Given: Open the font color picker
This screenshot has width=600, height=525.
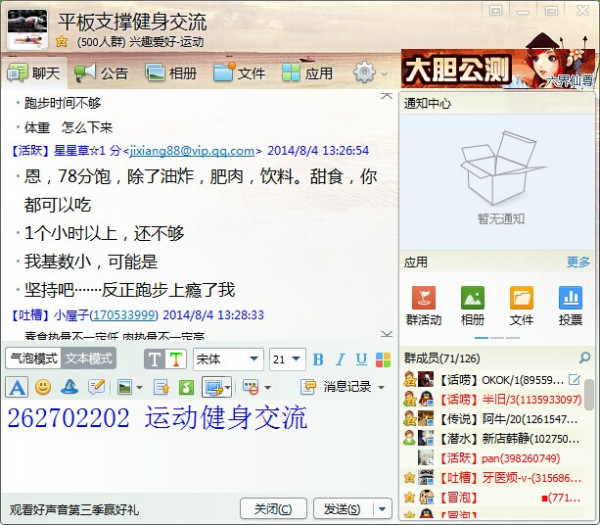Looking at the screenshot, I should pos(383,360).
